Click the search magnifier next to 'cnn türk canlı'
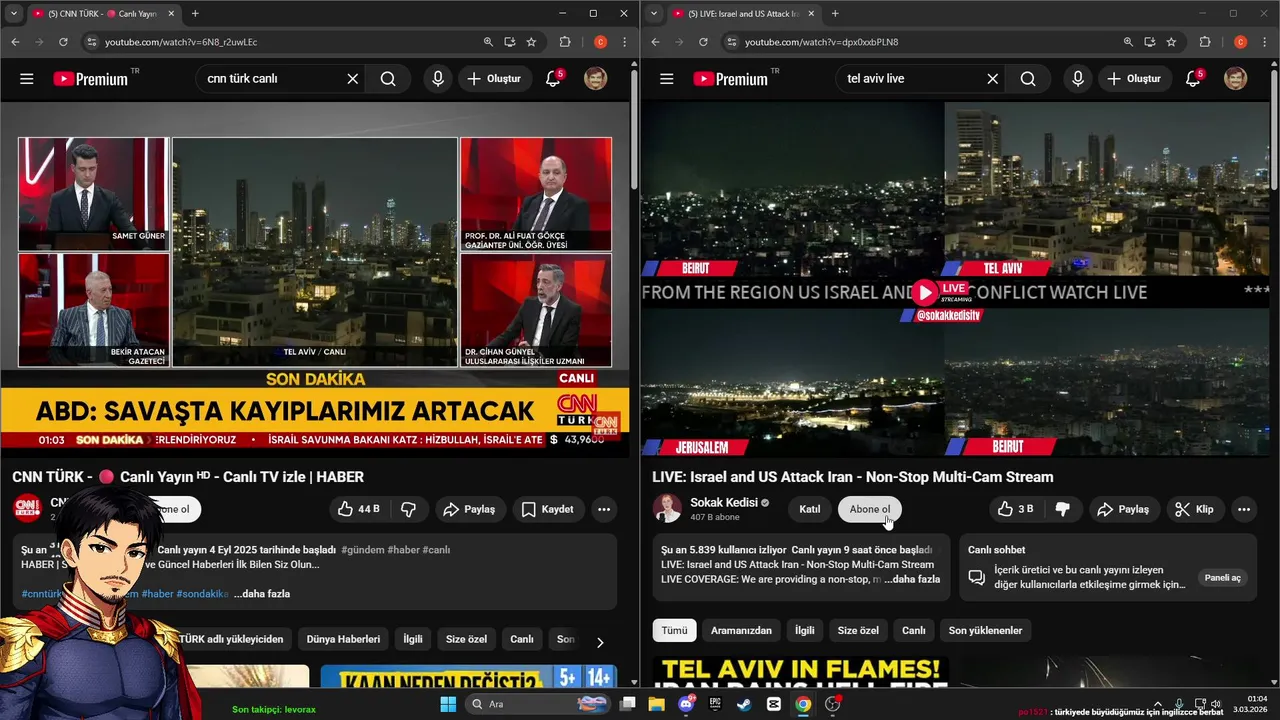Image resolution: width=1280 pixels, height=720 pixels. pyautogui.click(x=388, y=79)
